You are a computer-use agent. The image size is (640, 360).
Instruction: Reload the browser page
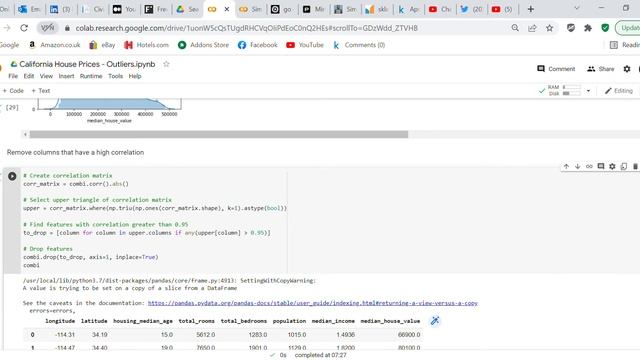pos(24,28)
